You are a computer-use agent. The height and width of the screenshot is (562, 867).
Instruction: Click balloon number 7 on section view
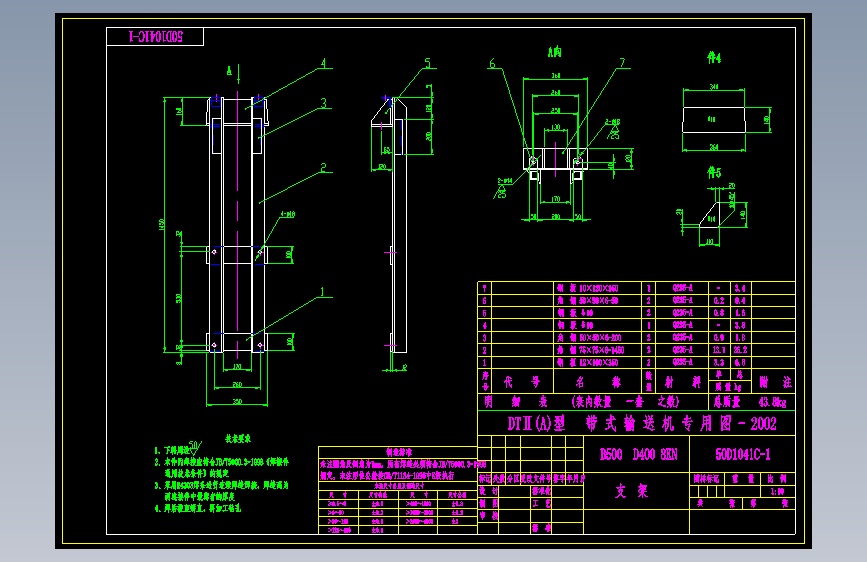[x=622, y=63]
